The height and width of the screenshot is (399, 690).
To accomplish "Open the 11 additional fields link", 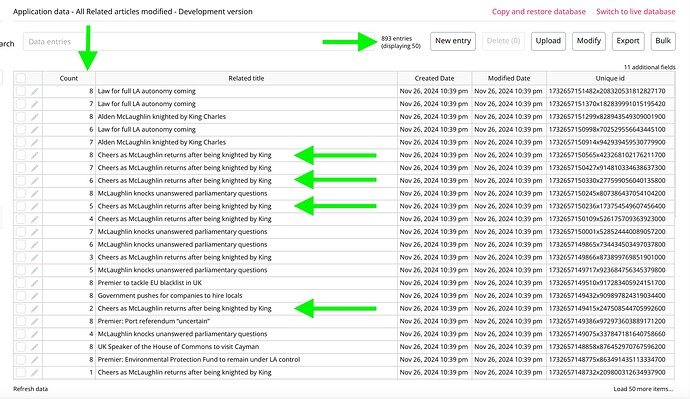I will coord(650,67).
